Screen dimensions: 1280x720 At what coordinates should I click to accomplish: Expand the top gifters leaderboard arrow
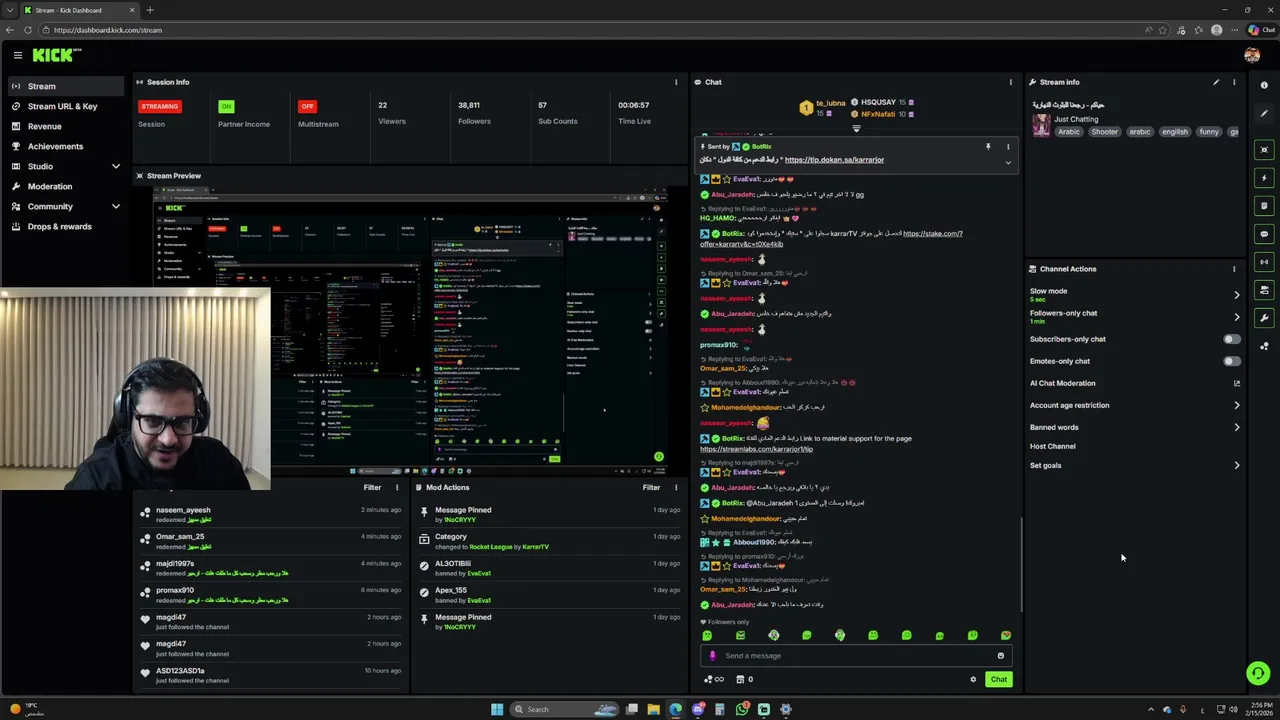coord(856,128)
